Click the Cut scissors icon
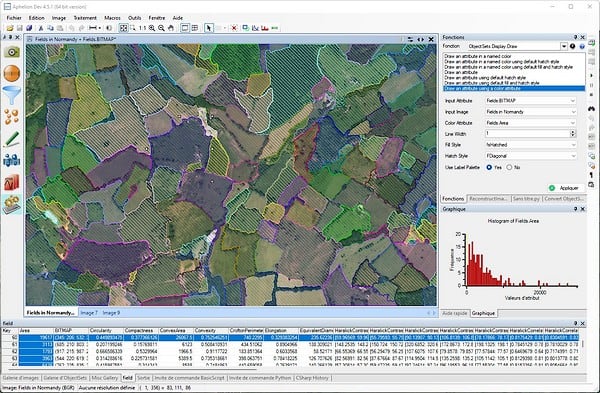Screen dimensions: 600x393 [x=41, y=28]
